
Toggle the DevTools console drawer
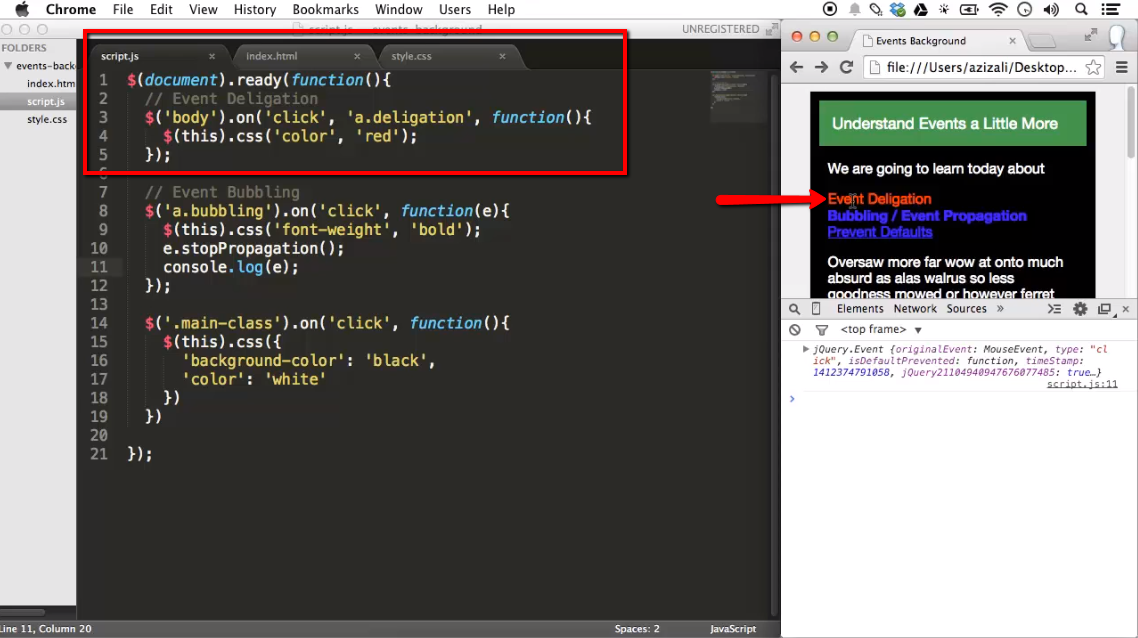1055,309
